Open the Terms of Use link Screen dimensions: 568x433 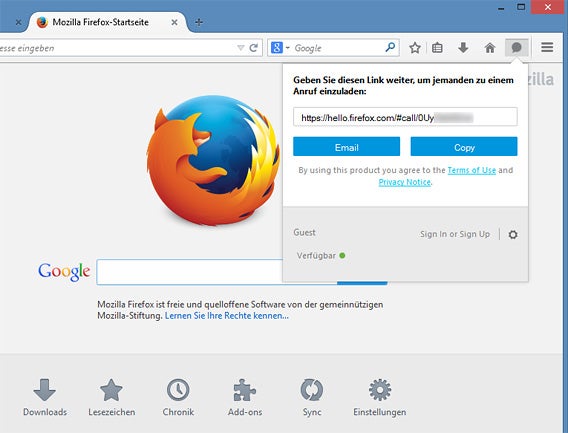472,170
